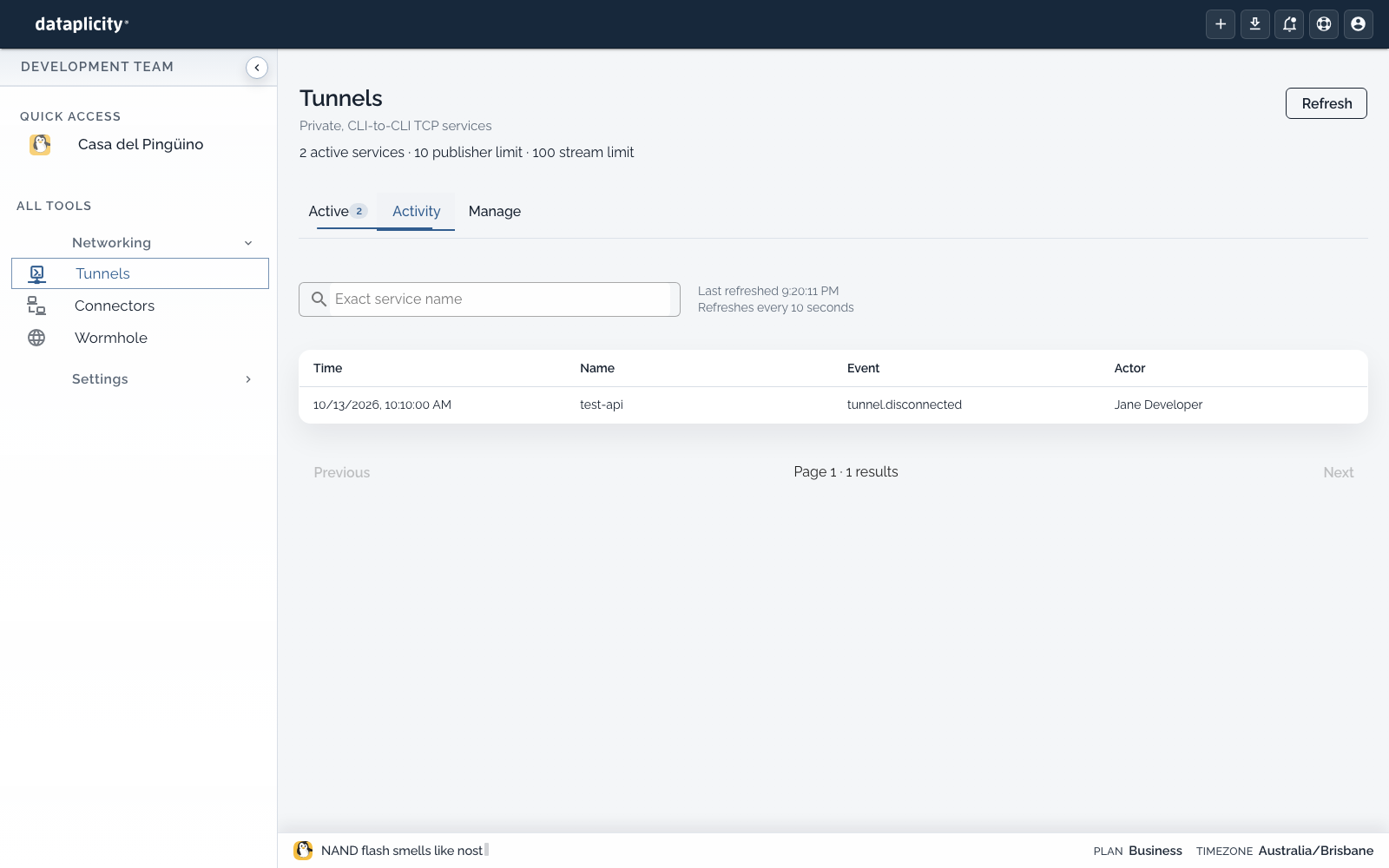Click the 10/13/2026 time cell
The width and height of the screenshot is (1389, 868).
382,405
